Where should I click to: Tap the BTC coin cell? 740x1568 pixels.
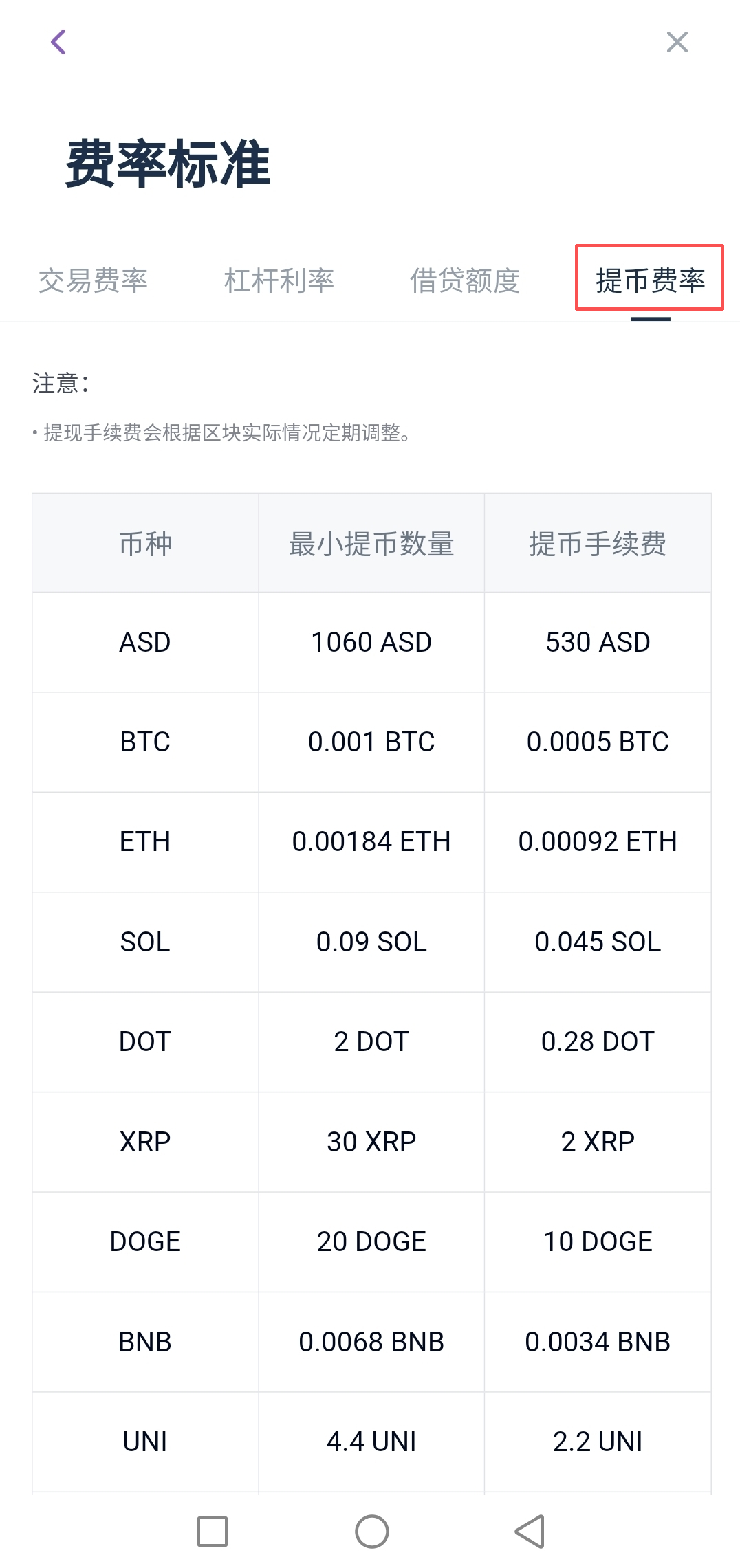click(145, 742)
